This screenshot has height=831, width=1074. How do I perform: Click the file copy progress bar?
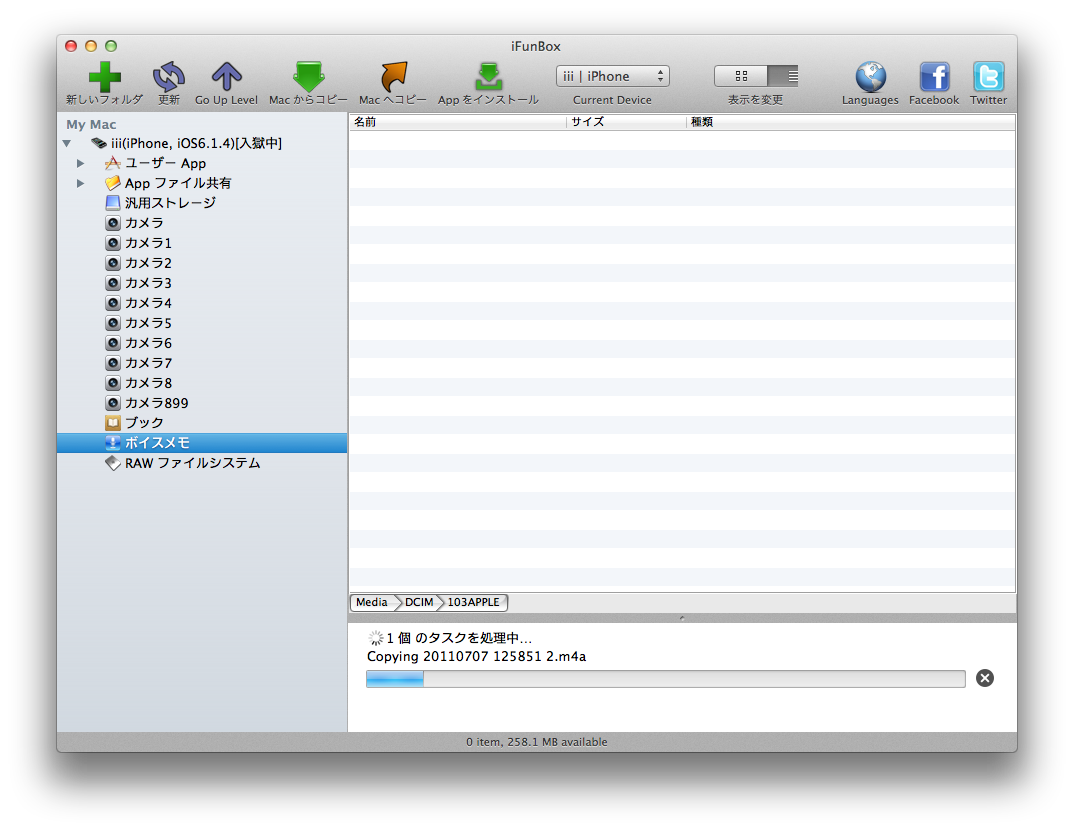pos(665,679)
